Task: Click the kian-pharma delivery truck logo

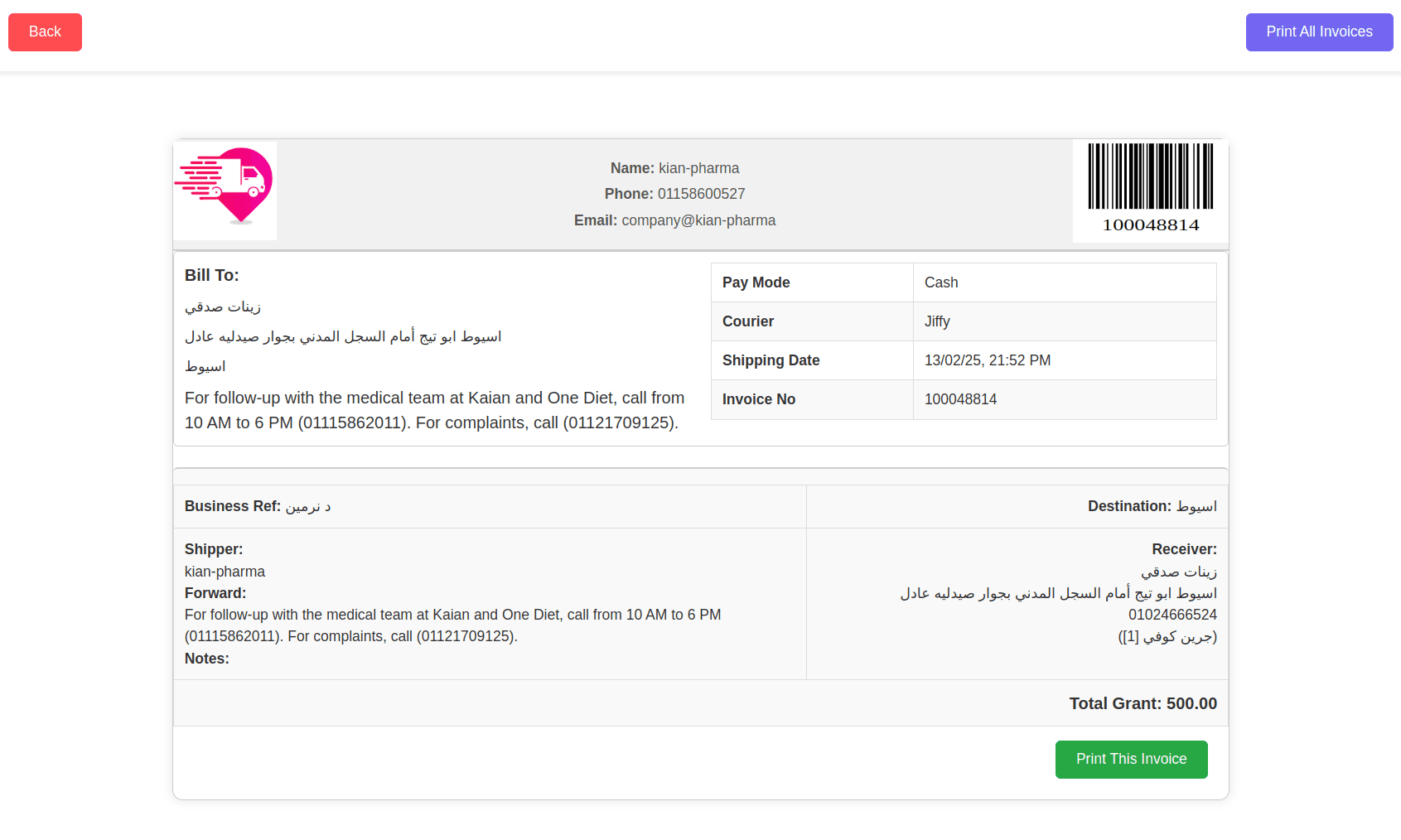Action: pos(225,191)
